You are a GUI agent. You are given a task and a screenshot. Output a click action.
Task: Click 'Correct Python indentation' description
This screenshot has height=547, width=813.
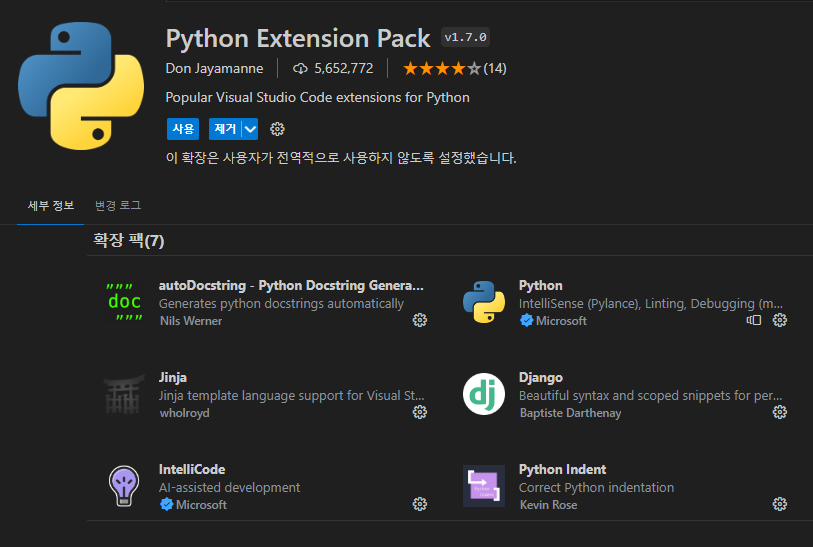click(596, 487)
